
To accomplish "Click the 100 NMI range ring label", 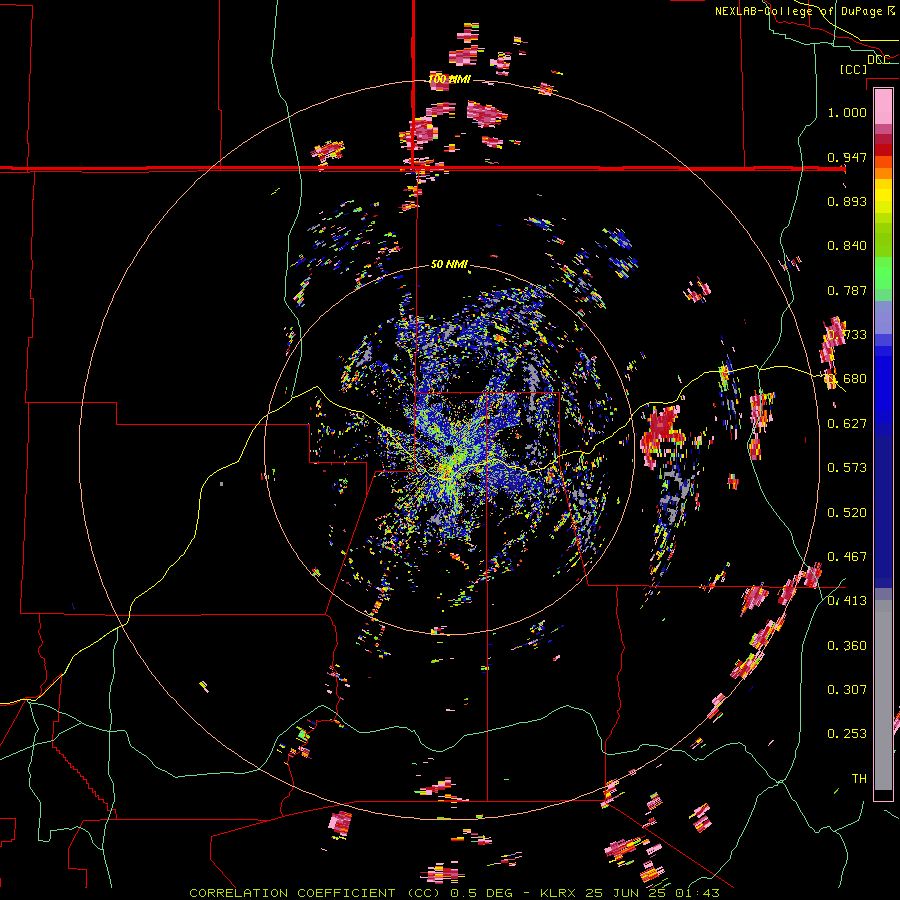I will tap(450, 79).
